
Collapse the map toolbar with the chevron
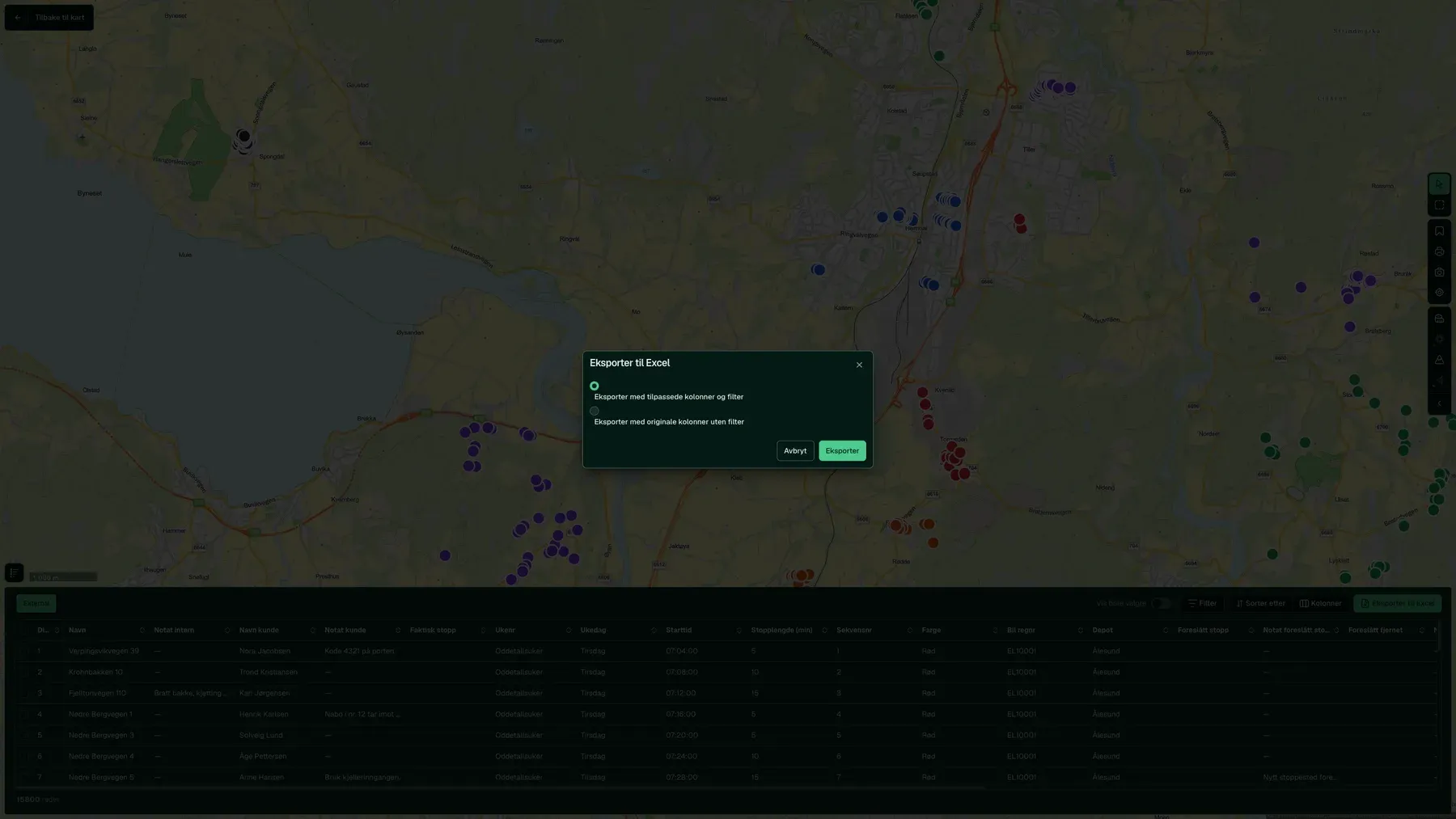tap(1439, 403)
